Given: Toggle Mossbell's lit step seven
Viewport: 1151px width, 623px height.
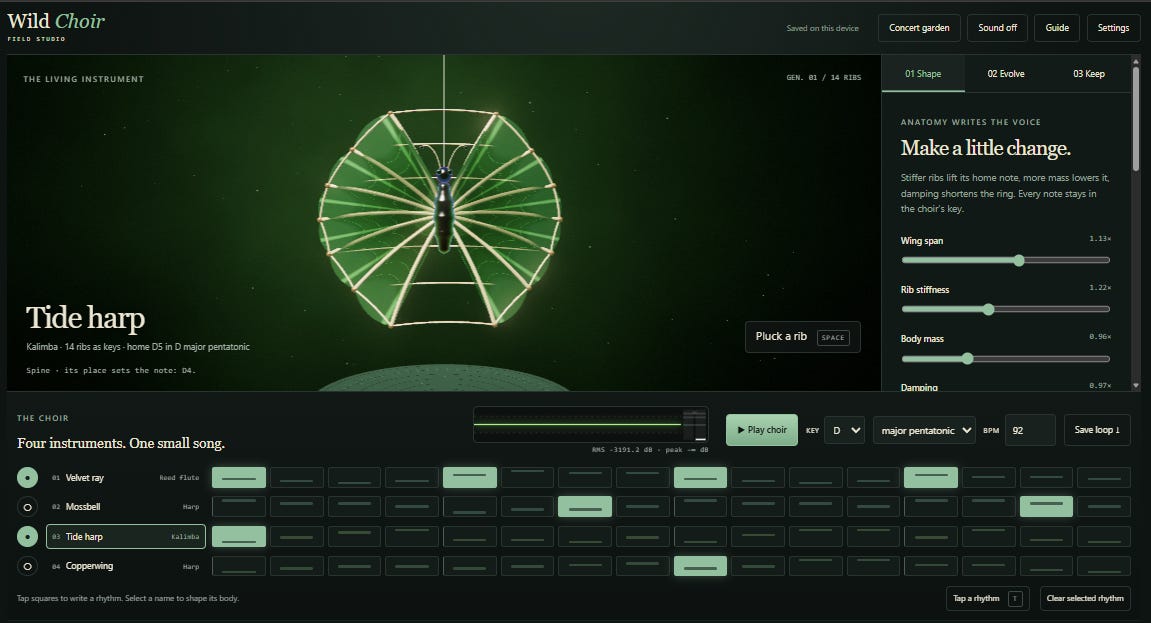Looking at the screenshot, I should pos(585,506).
